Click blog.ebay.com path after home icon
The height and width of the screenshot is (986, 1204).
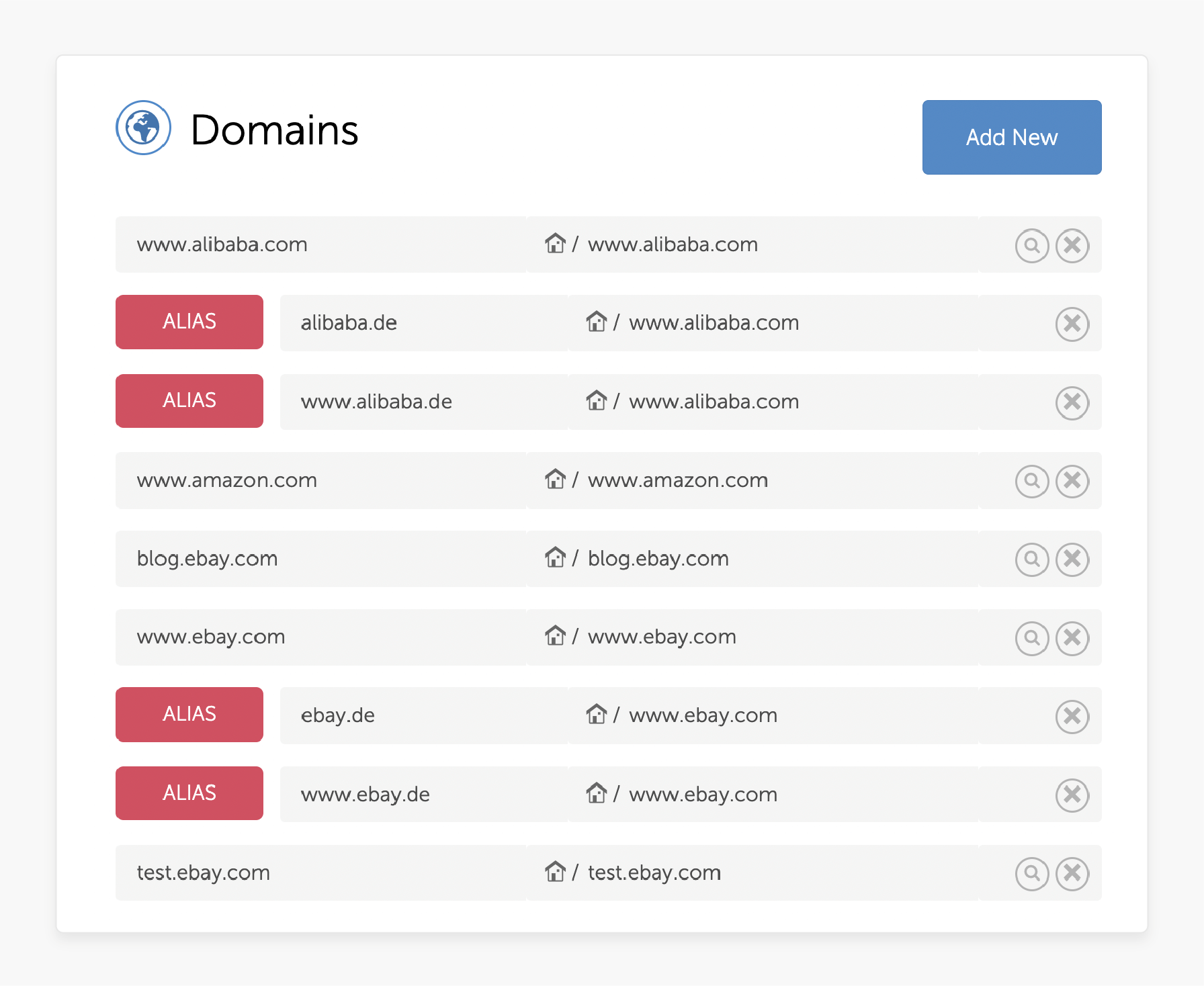coord(658,559)
